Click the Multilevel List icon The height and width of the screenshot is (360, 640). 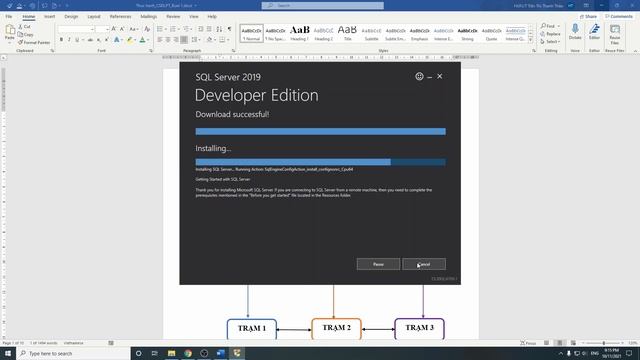click(x=187, y=29)
